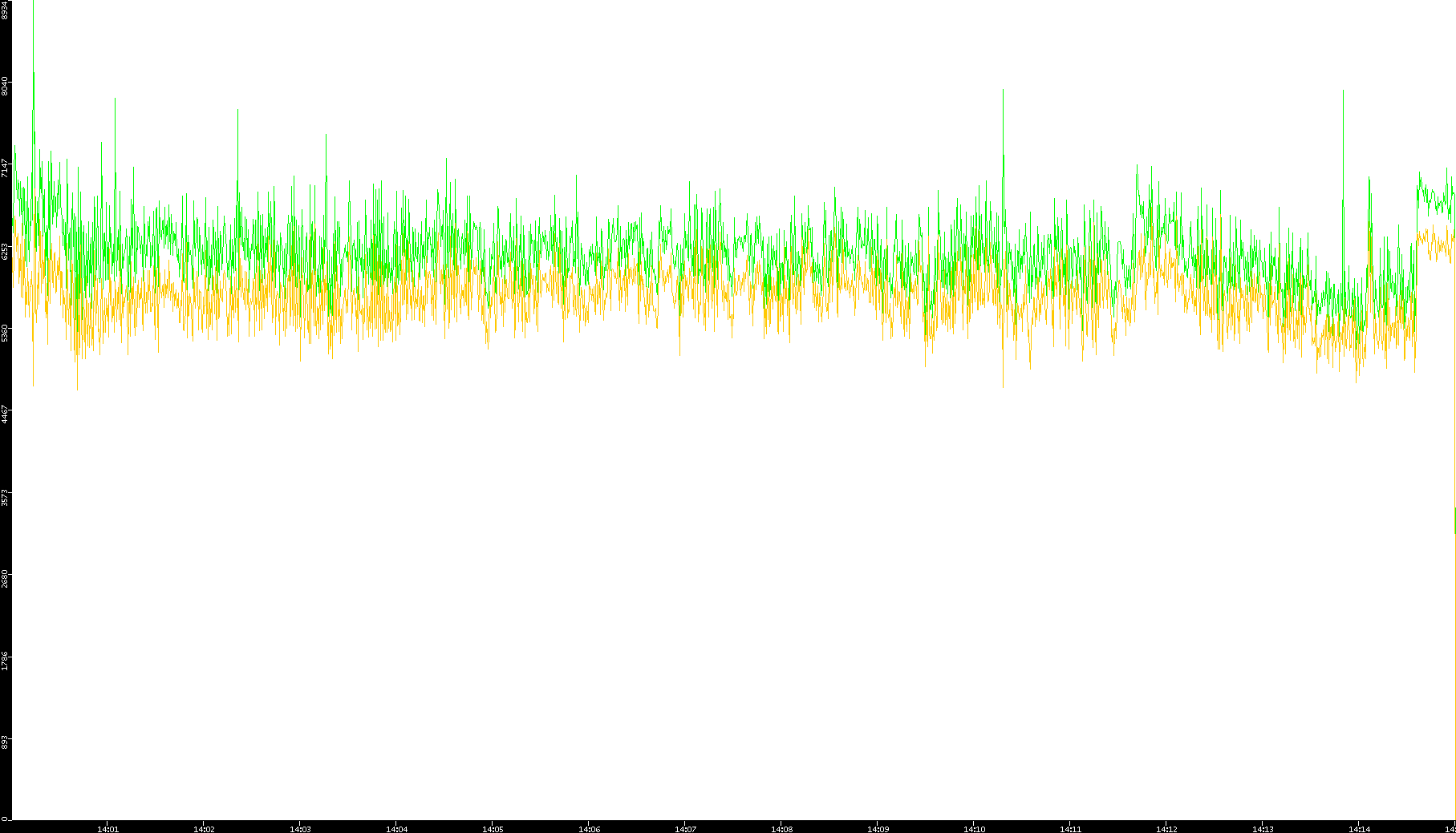
Task: Click the 6253 vertical axis label
Action: (x=5, y=251)
